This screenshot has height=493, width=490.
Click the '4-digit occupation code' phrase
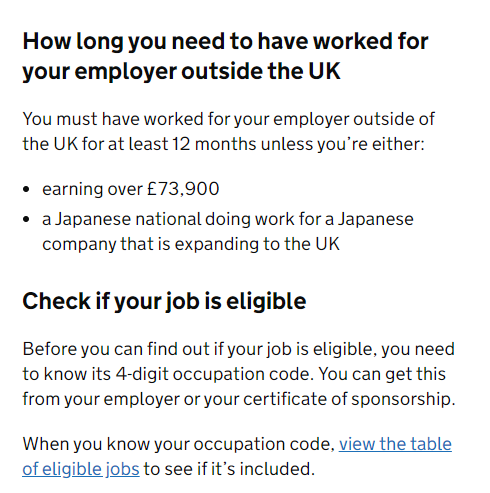click(x=215, y=374)
